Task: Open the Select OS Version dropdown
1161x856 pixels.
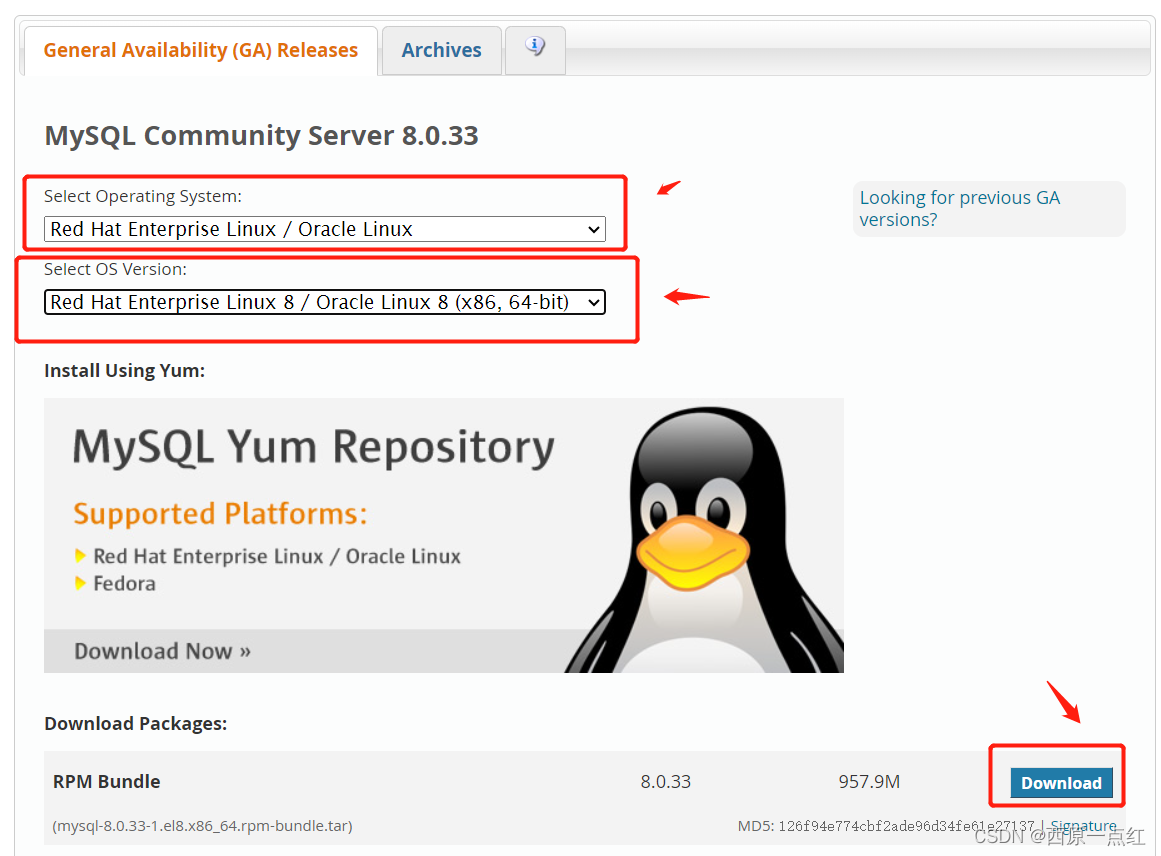Action: click(324, 302)
